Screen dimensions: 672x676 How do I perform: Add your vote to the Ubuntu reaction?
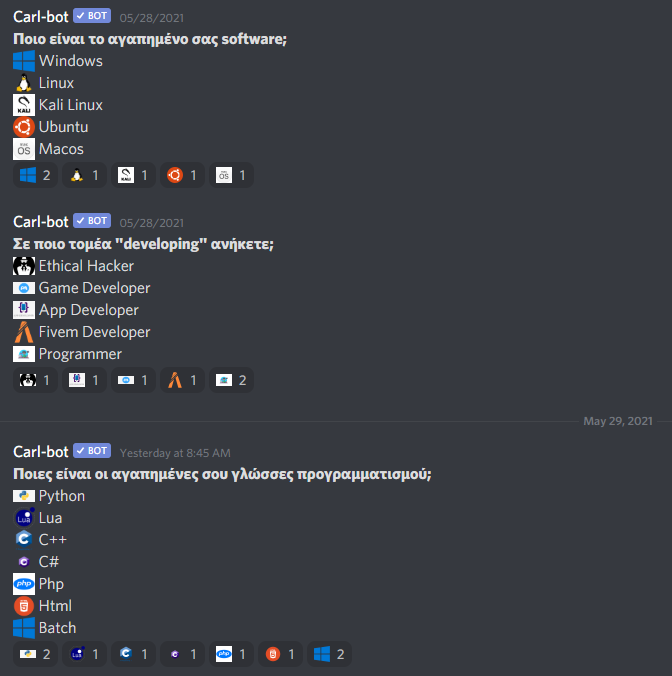coord(182,175)
